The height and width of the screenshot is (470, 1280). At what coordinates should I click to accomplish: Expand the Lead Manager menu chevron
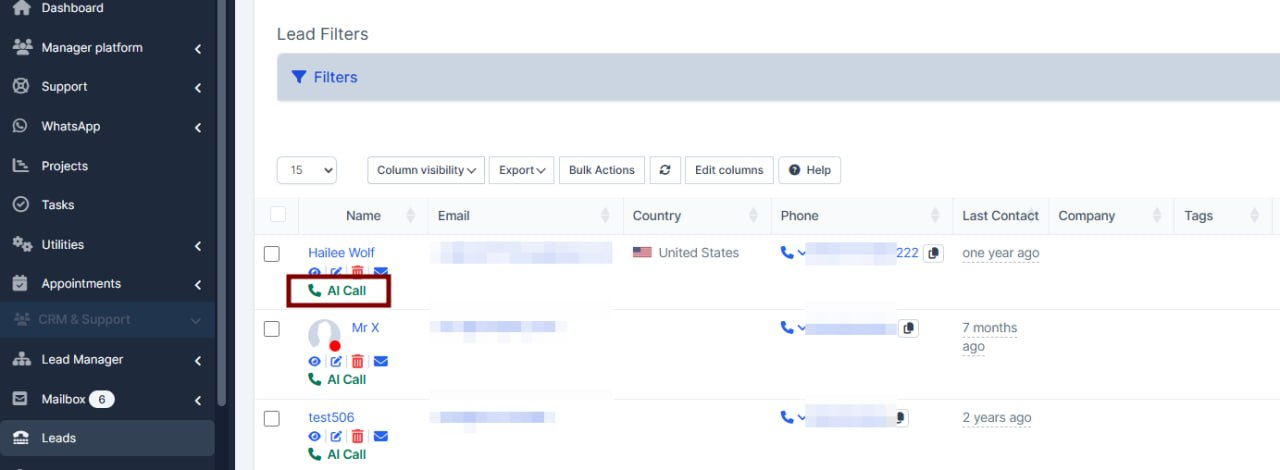[x=198, y=360]
